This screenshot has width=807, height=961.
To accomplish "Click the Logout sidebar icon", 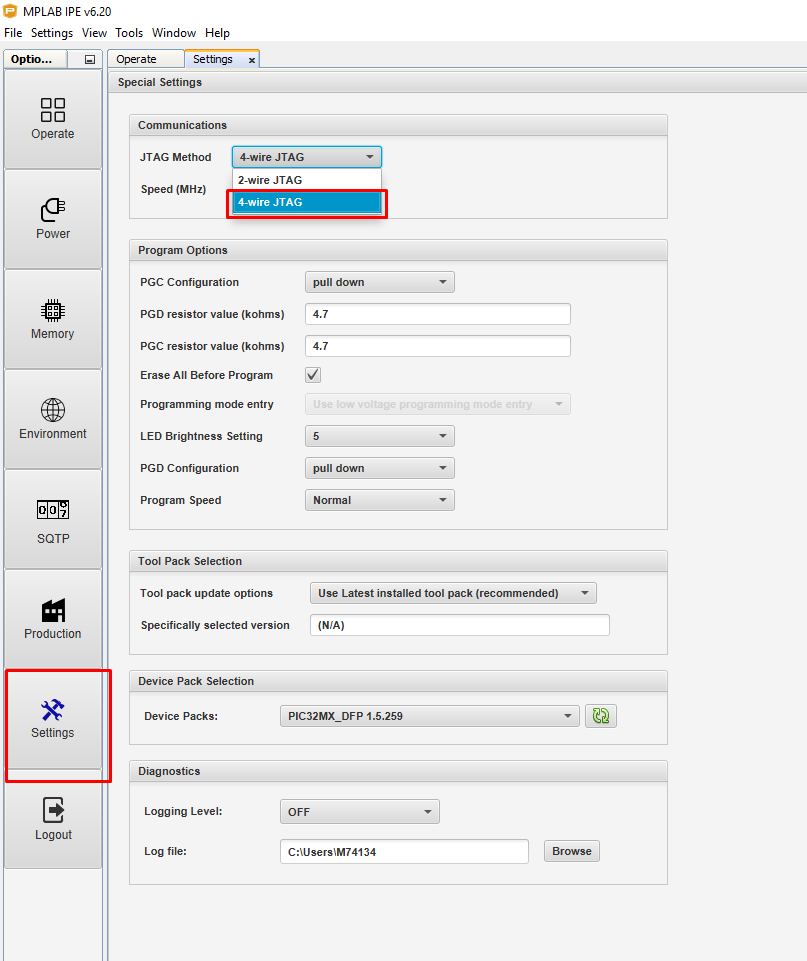I will click(x=52, y=820).
